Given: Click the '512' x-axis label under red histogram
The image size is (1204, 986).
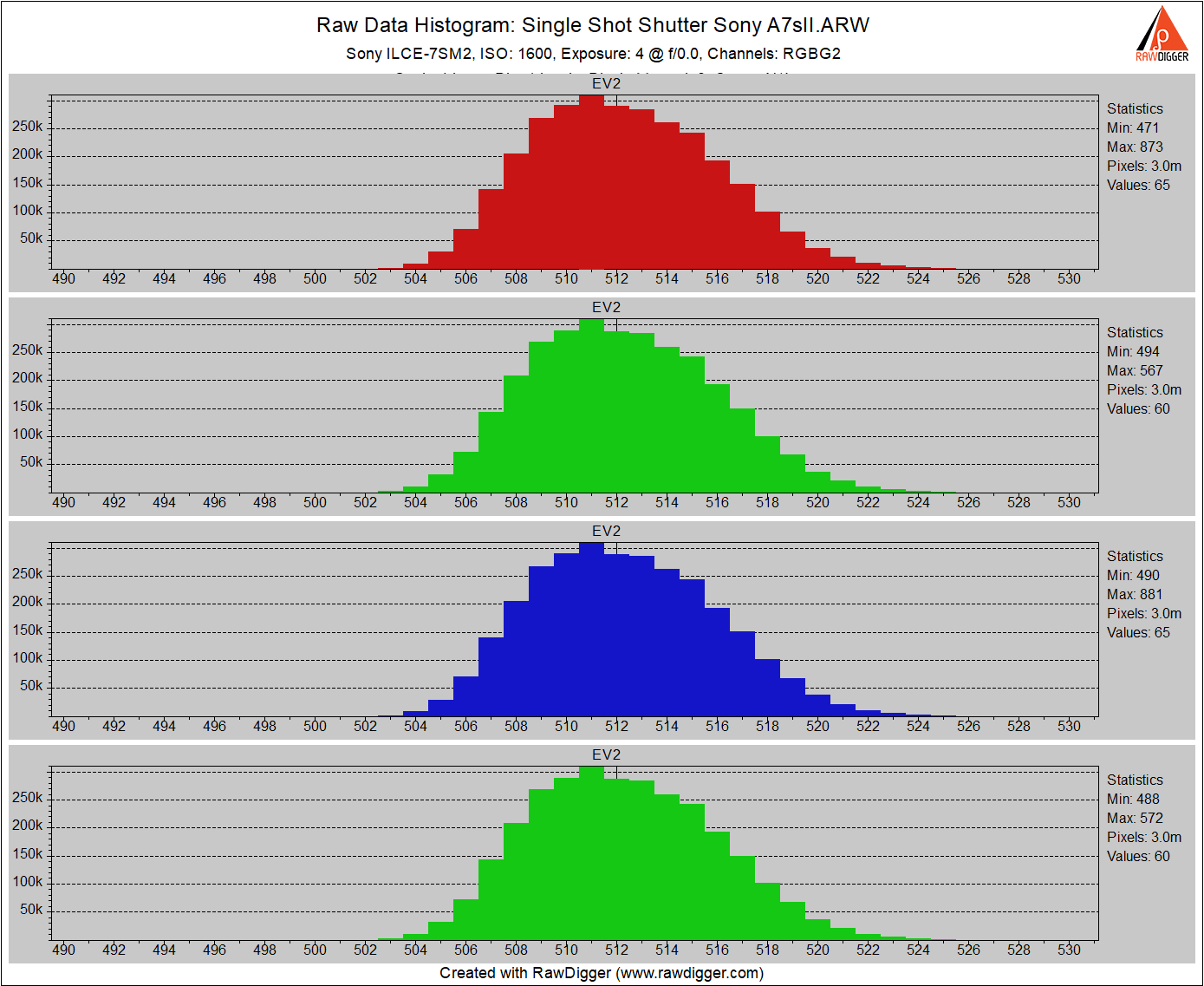Looking at the screenshot, I should point(616,278).
